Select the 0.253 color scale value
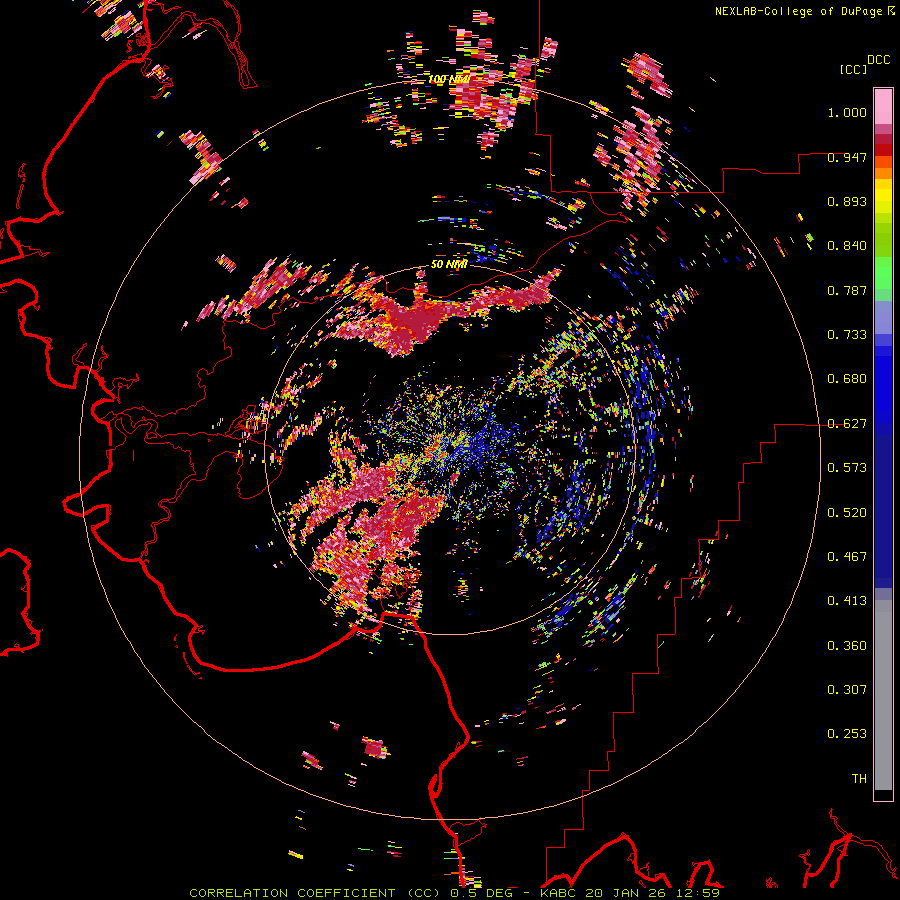The height and width of the screenshot is (900, 900). [847, 734]
